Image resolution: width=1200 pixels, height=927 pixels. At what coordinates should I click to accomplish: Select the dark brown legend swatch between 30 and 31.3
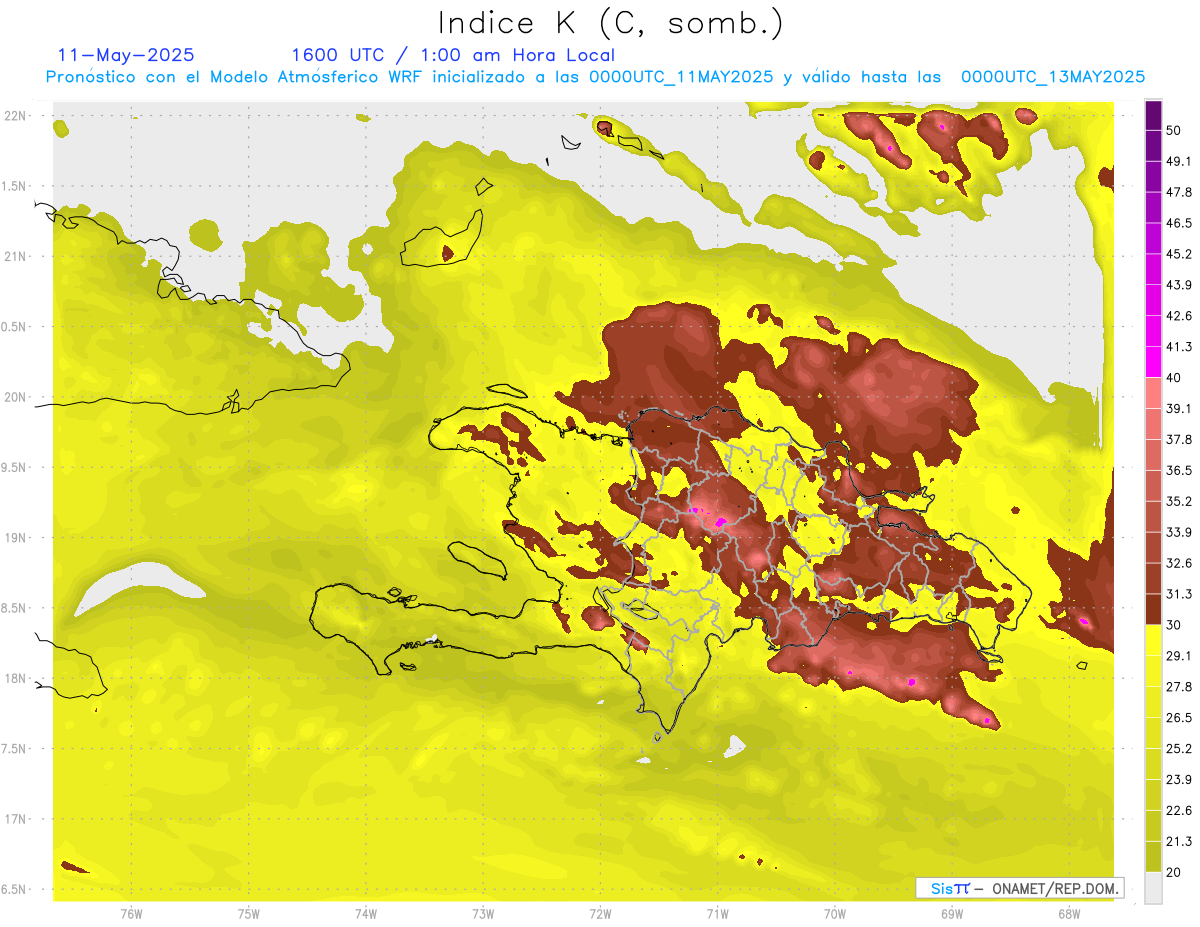tap(1153, 609)
